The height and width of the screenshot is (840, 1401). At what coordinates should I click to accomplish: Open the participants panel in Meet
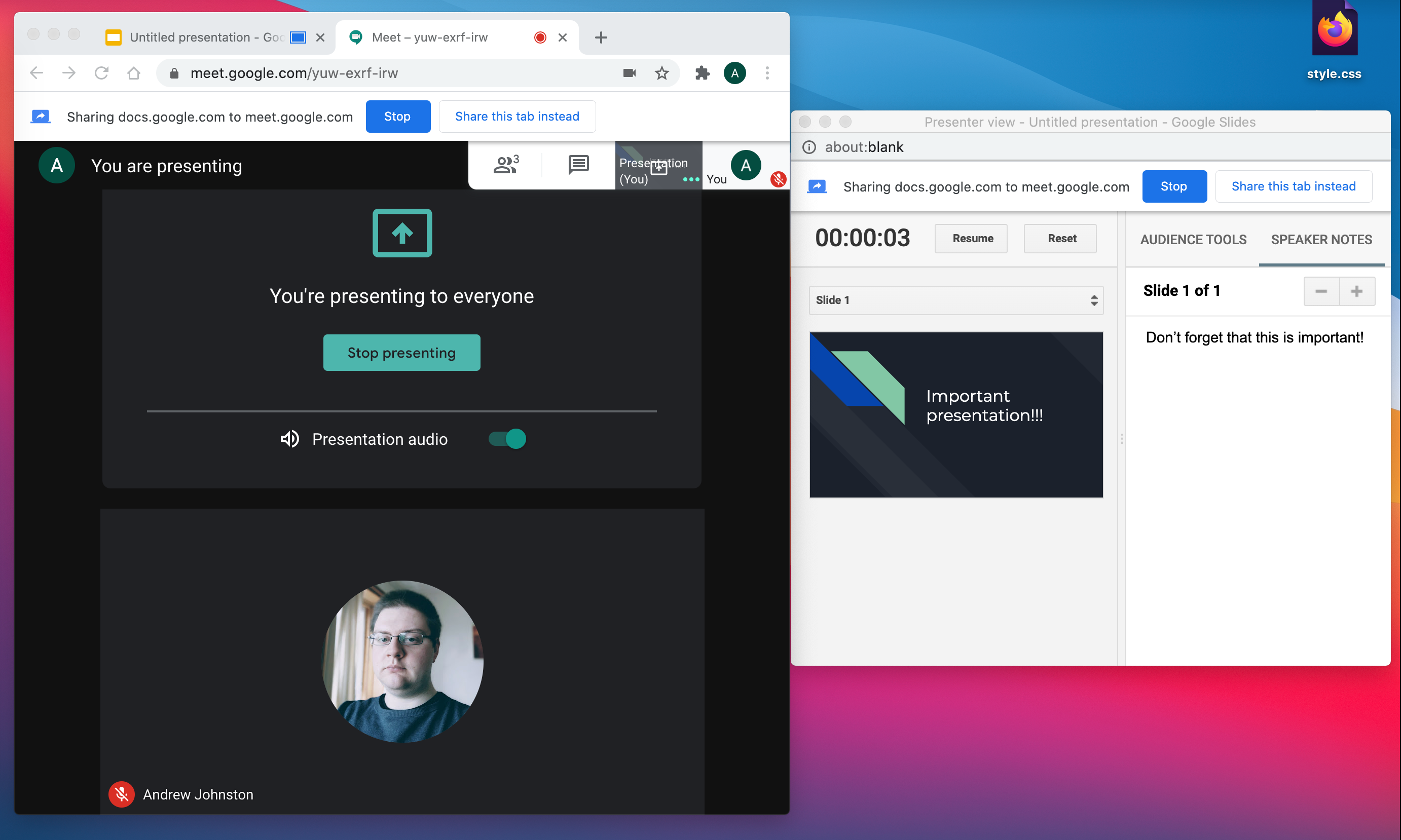coord(506,165)
